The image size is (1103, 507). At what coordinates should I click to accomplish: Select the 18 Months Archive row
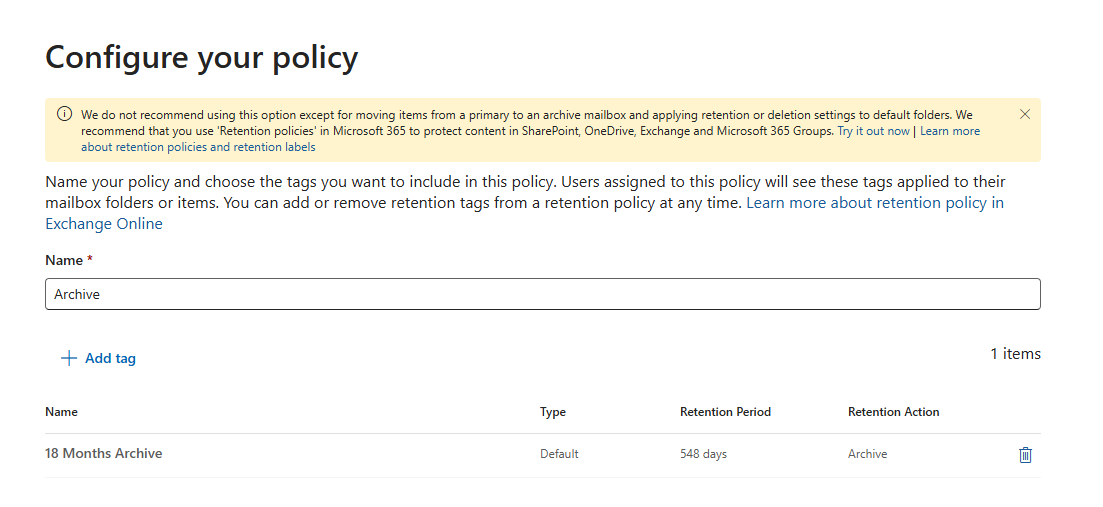[x=542, y=455]
